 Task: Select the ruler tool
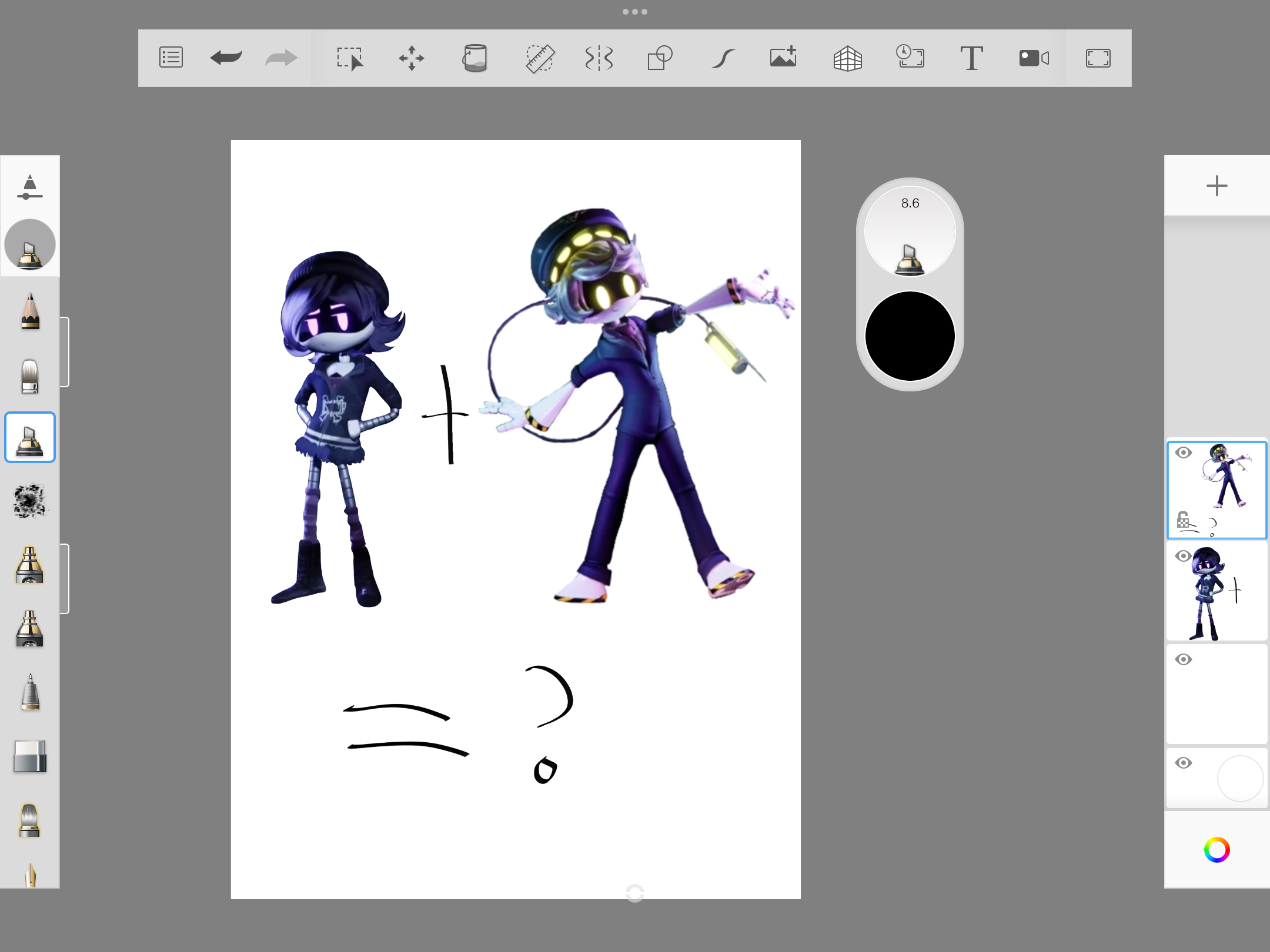pyautogui.click(x=539, y=58)
